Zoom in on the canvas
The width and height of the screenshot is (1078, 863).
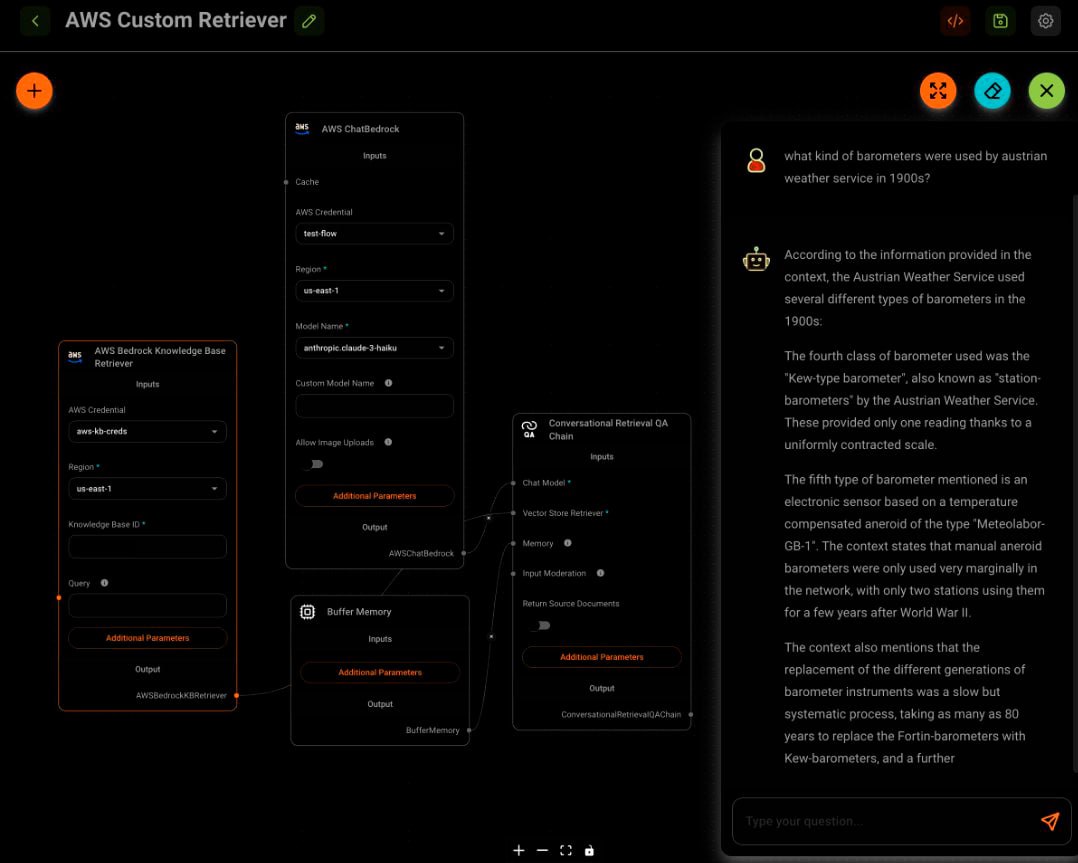point(518,851)
